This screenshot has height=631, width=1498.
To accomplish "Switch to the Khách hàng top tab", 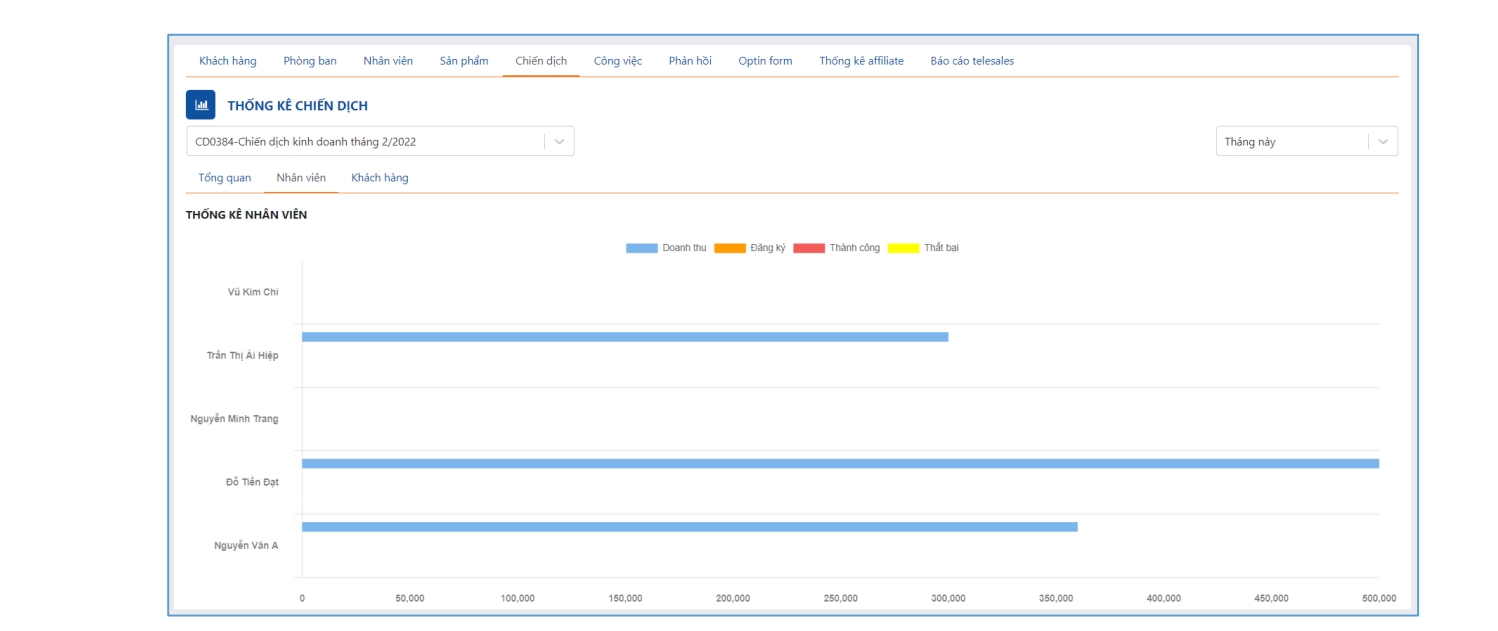I will tap(228, 61).
